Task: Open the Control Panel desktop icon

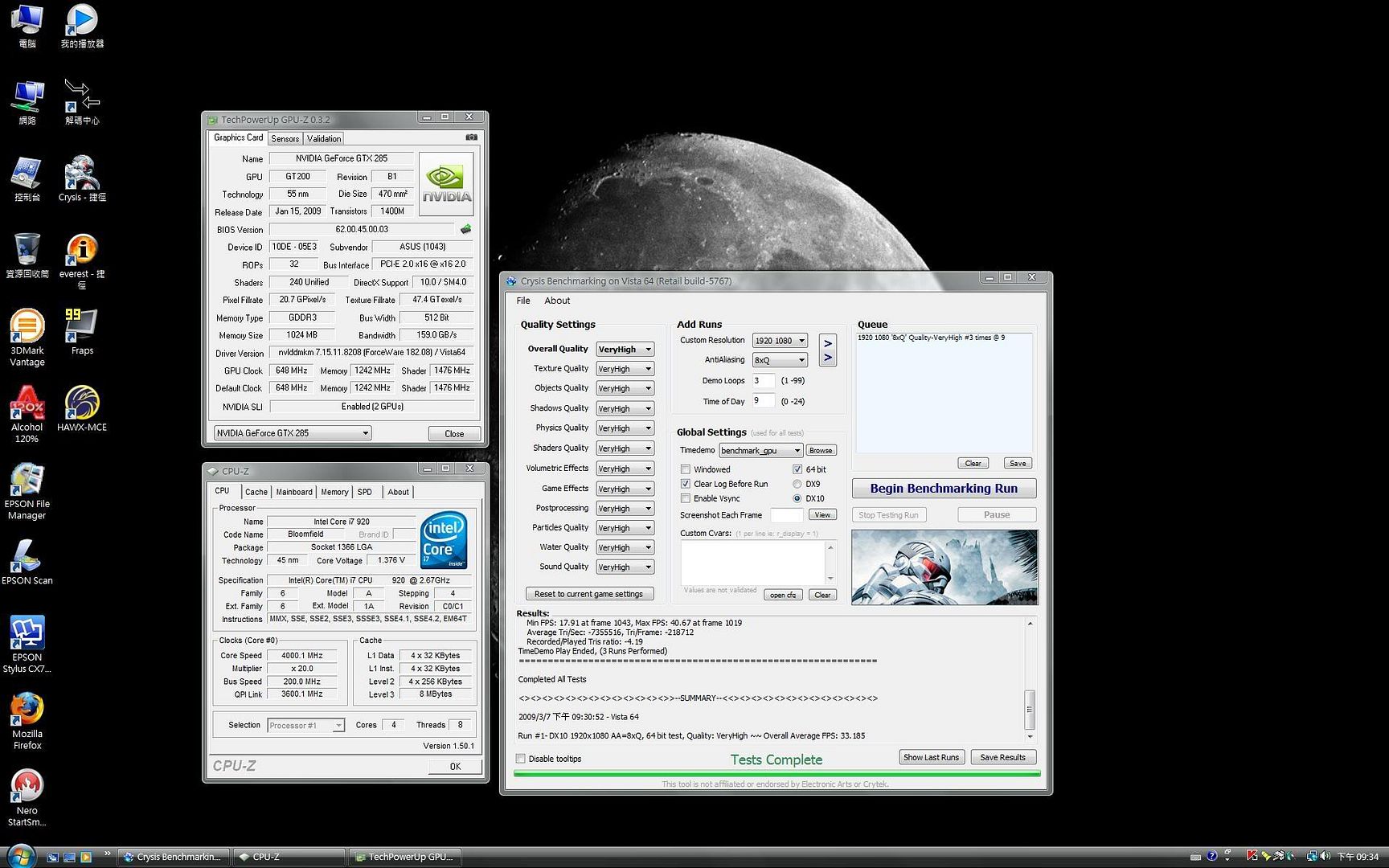Action: coord(27,179)
